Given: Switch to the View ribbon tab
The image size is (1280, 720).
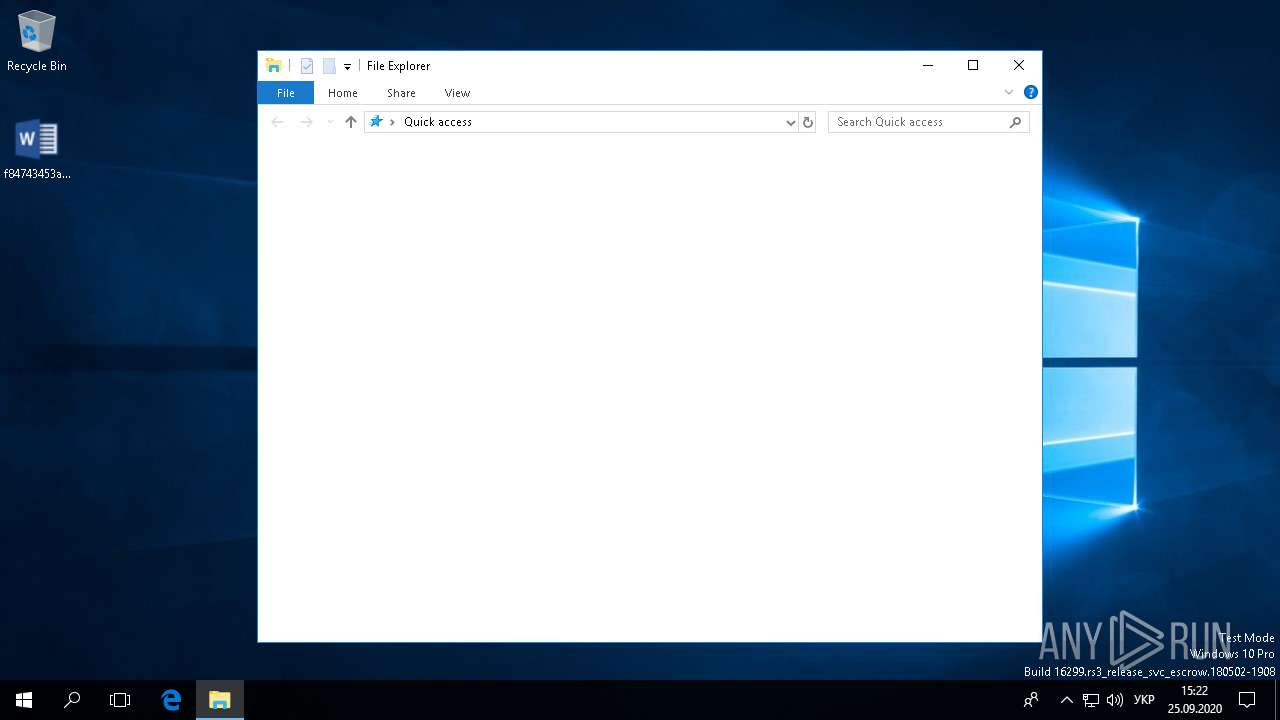Looking at the screenshot, I should (x=457, y=93).
